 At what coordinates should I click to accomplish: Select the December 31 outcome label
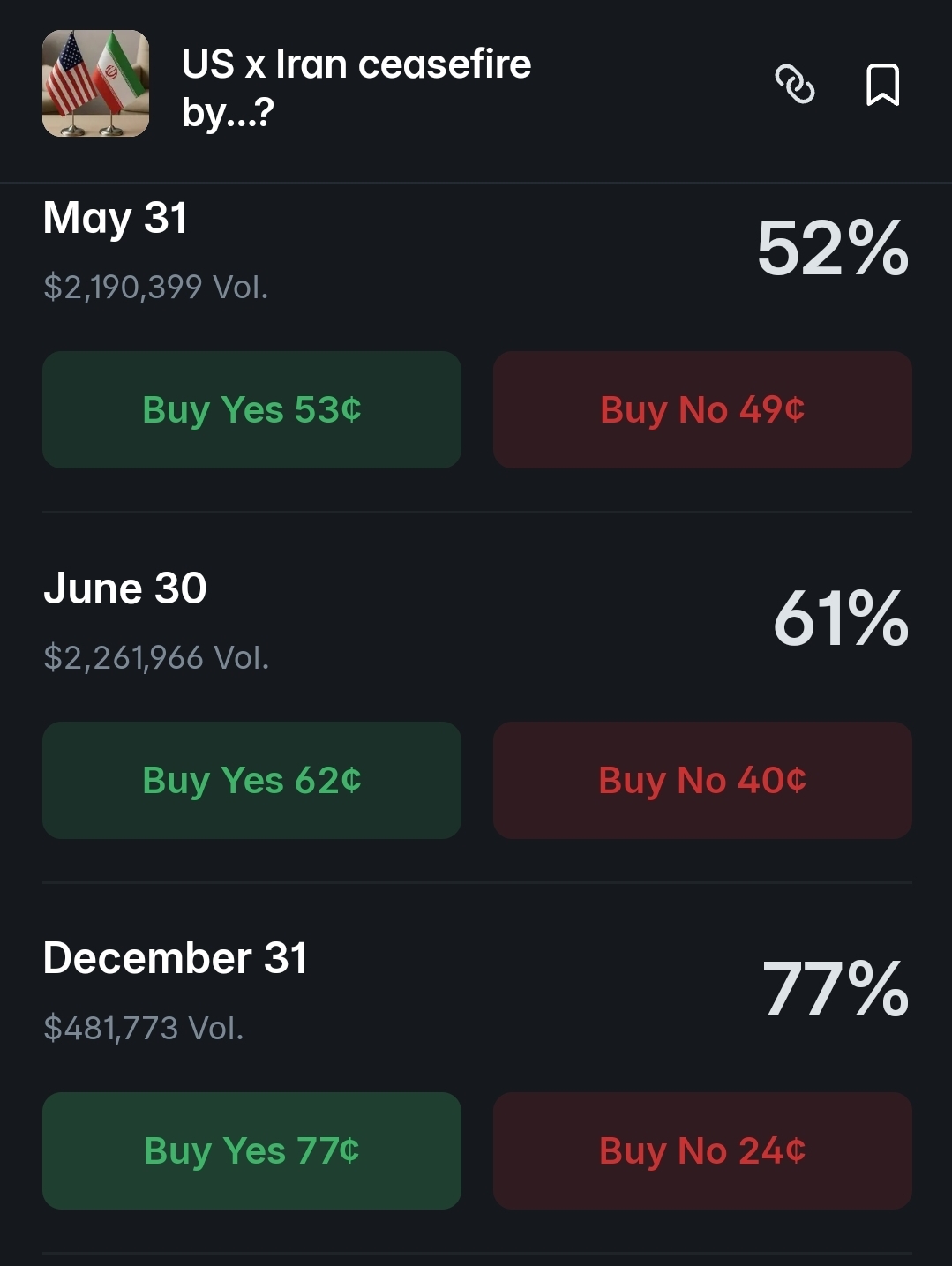(176, 958)
